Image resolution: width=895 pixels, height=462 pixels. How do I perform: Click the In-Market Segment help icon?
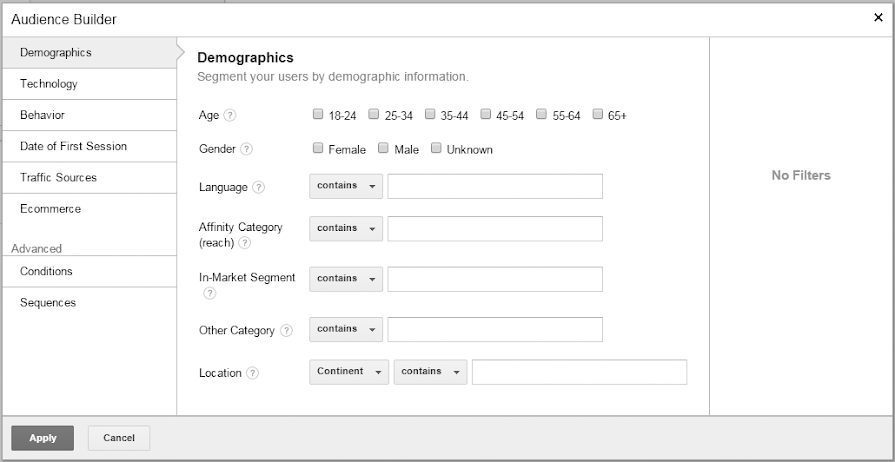[x=210, y=293]
